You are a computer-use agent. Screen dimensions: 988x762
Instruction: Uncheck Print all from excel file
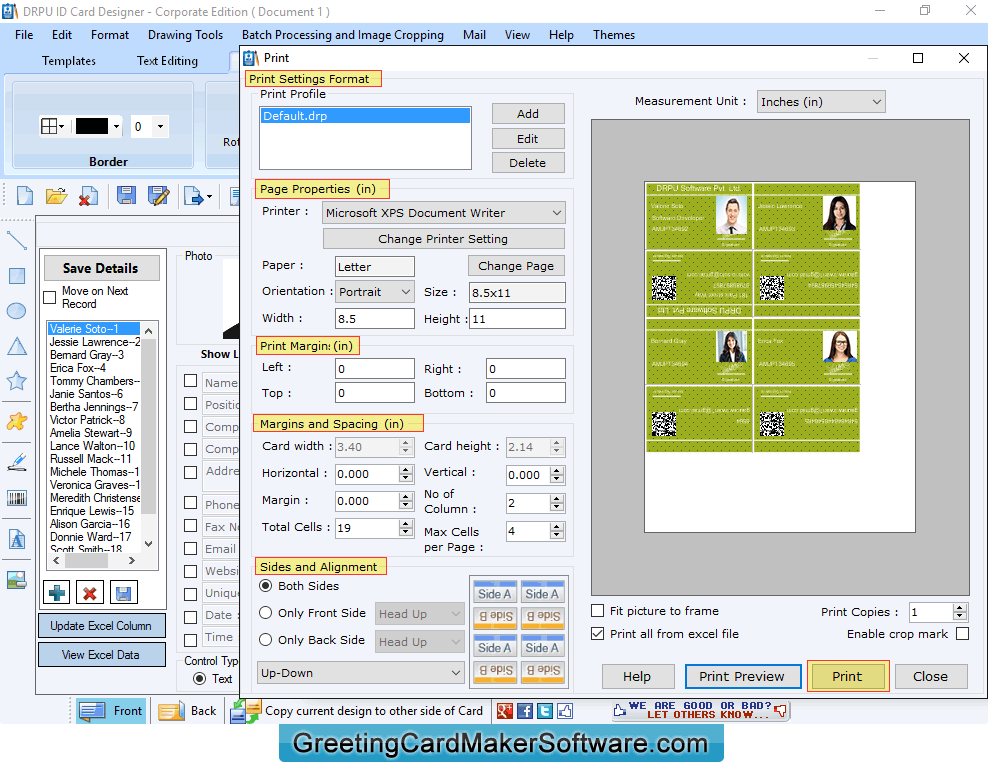coord(597,633)
